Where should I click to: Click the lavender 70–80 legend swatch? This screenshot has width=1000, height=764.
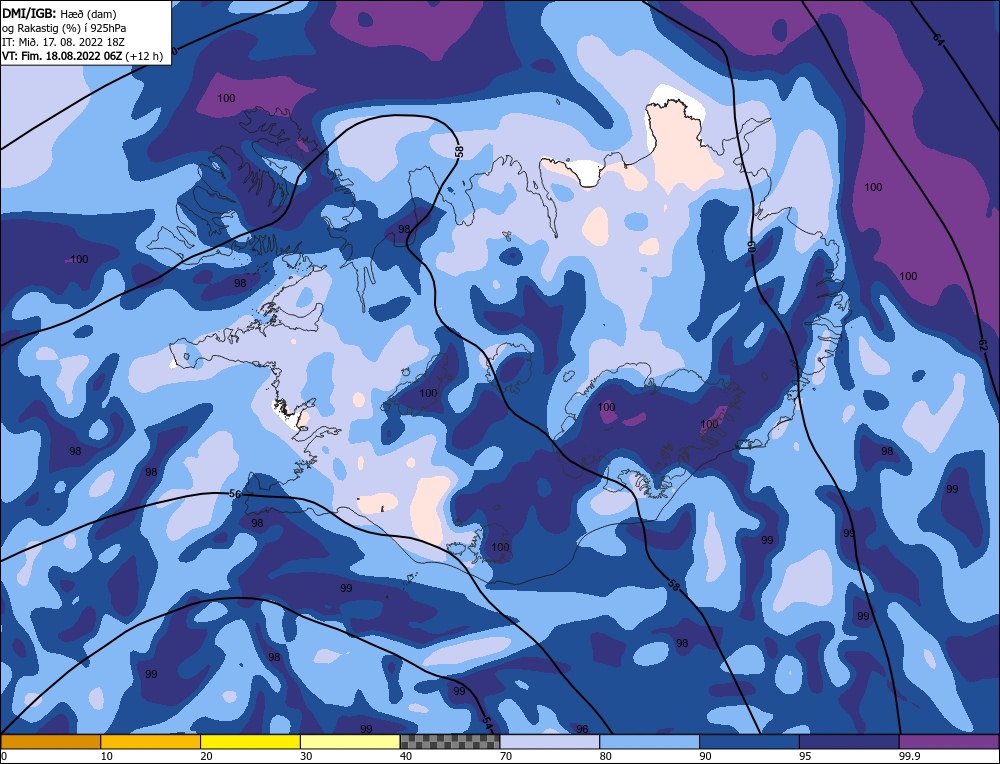550,742
